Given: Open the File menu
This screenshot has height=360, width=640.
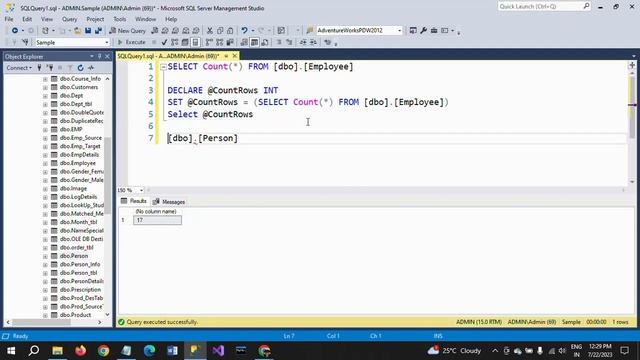Looking at the screenshot, I should (x=9, y=19).
